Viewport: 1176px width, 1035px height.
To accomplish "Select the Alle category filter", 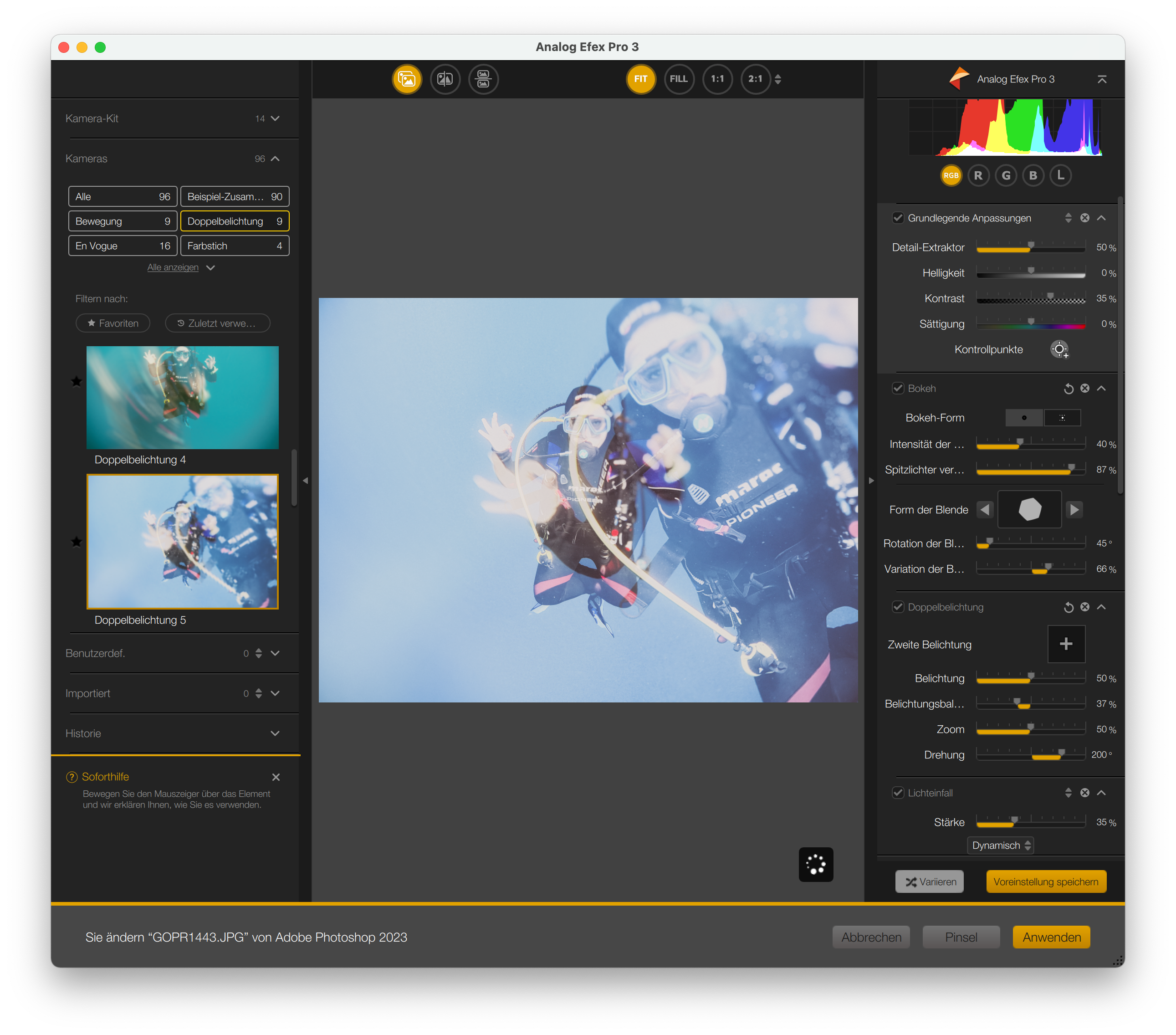I will tap(123, 197).
